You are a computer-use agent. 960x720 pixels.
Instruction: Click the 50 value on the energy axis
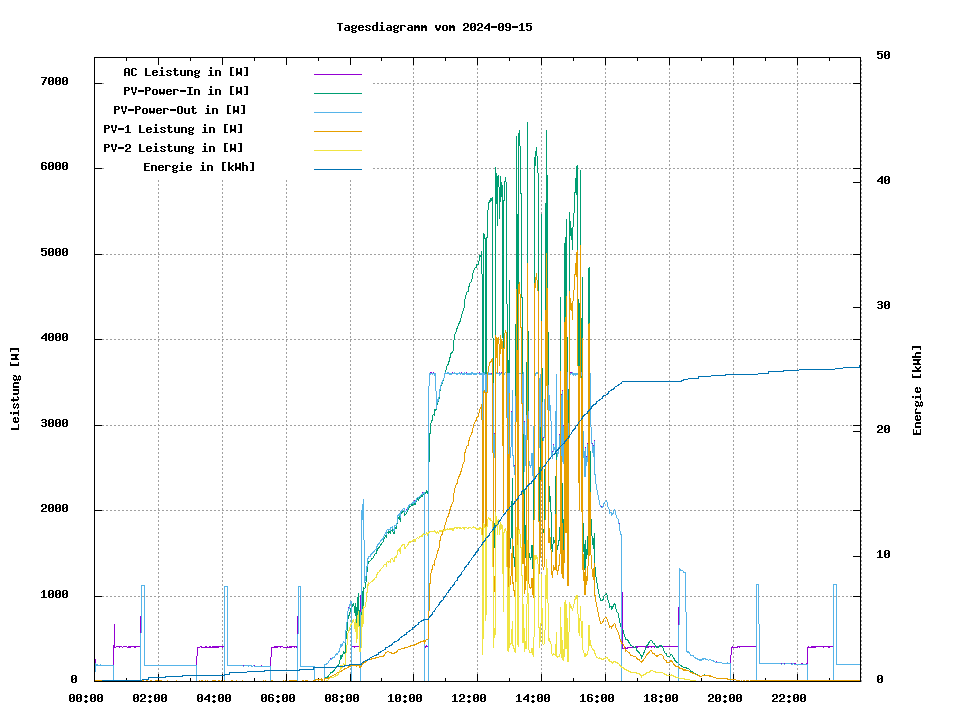pos(883,56)
